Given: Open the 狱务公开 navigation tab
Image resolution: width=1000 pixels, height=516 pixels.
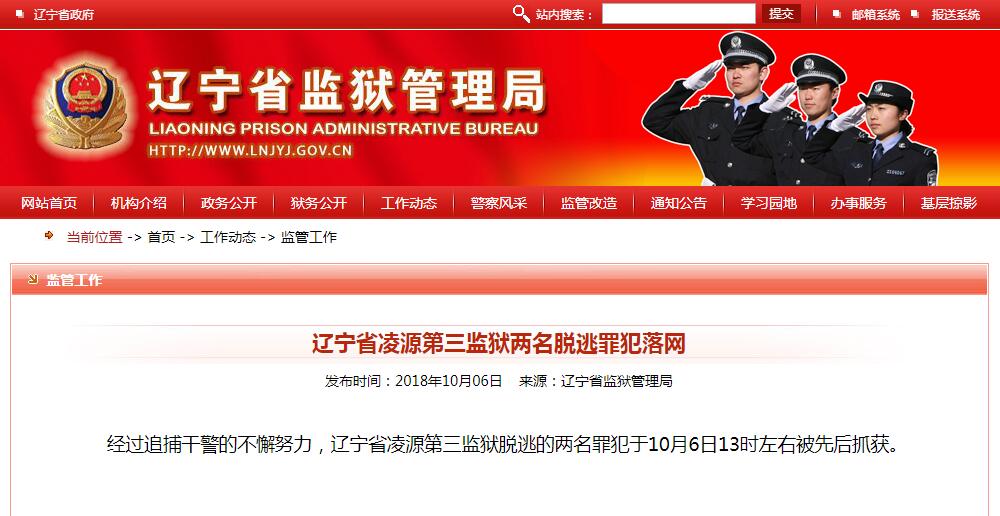Looking at the screenshot, I should (318, 203).
